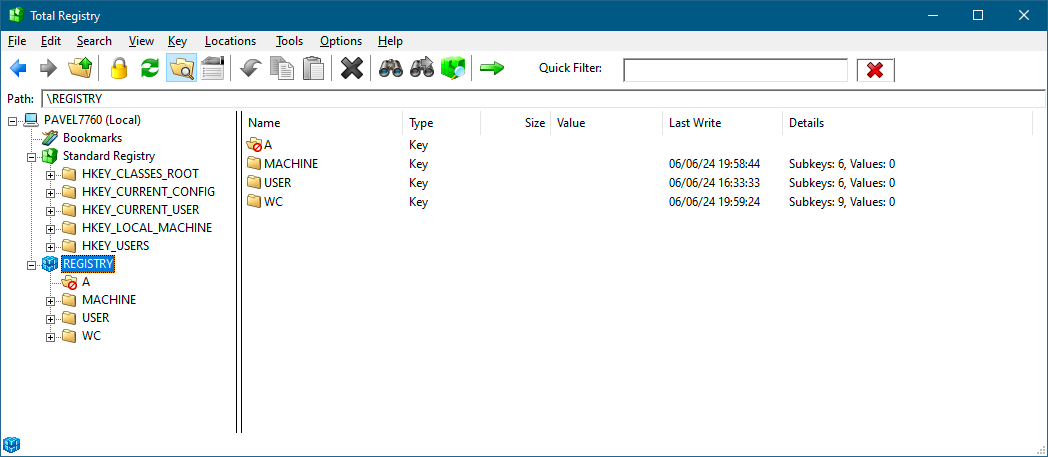Expand HKEY_LOCAL_MACHINE in the tree
Viewport: 1048px width, 457px height.
coord(50,229)
